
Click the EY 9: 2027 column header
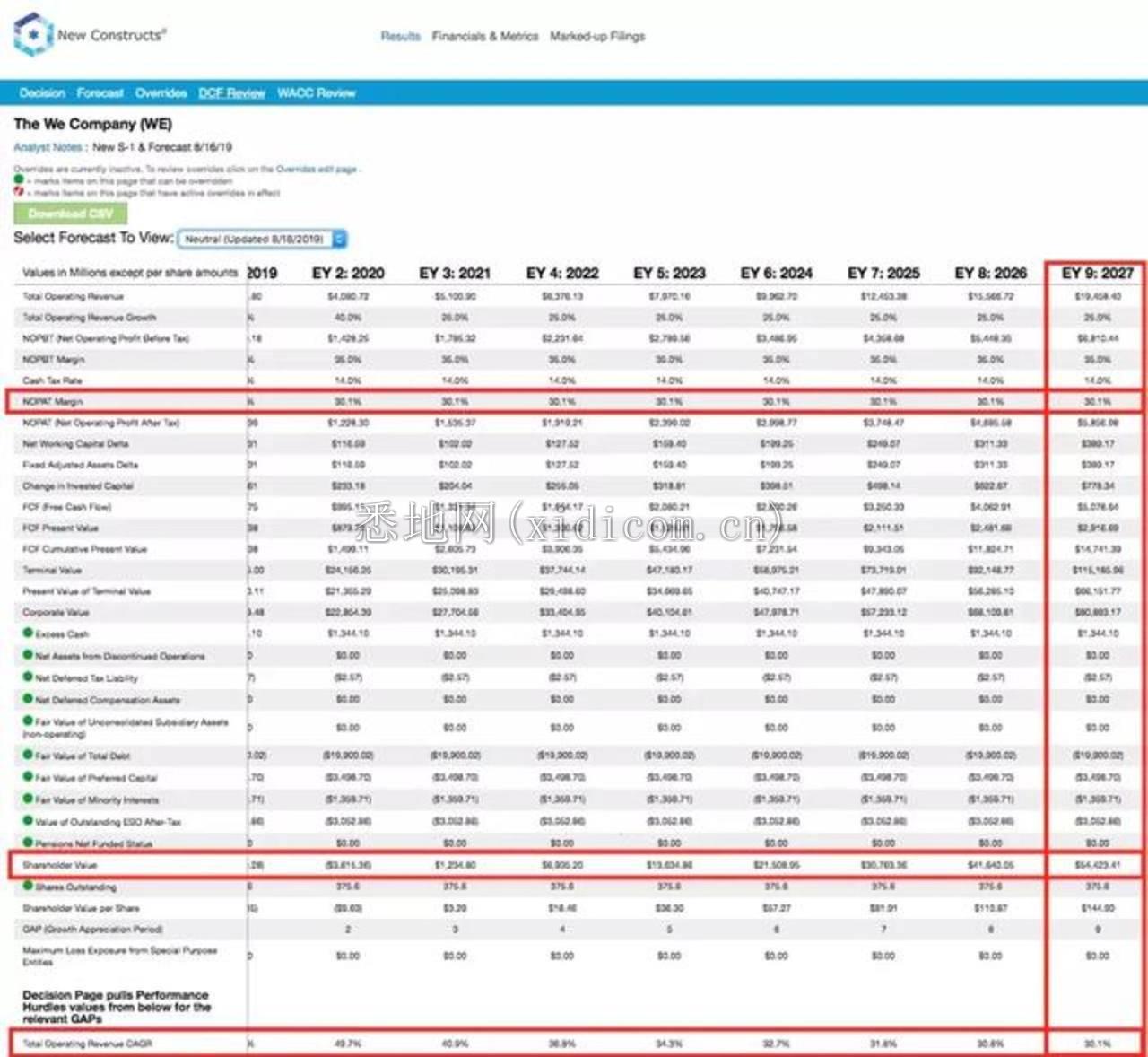pyautogui.click(x=1098, y=273)
